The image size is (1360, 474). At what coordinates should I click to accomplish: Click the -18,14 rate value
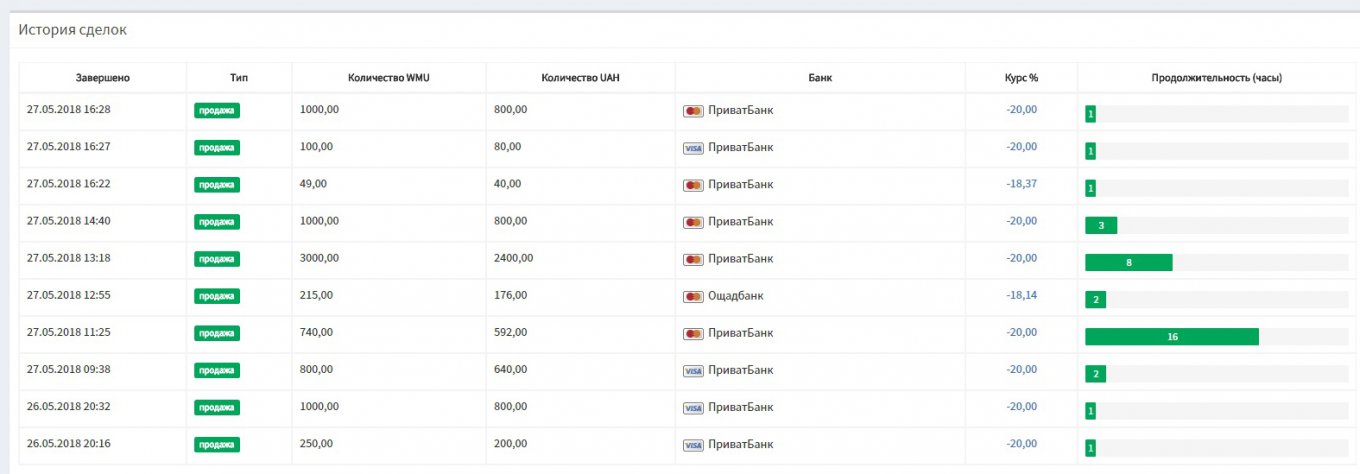(x=1021, y=296)
